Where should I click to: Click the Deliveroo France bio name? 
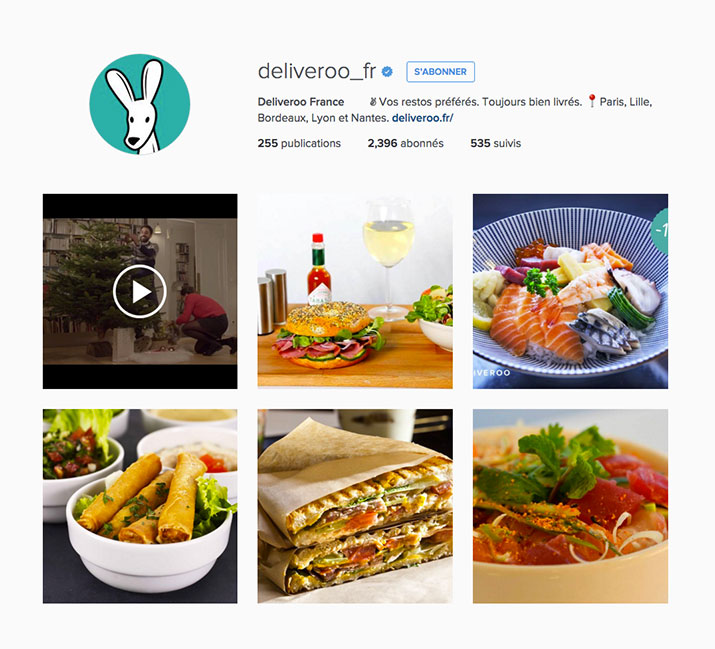301,102
